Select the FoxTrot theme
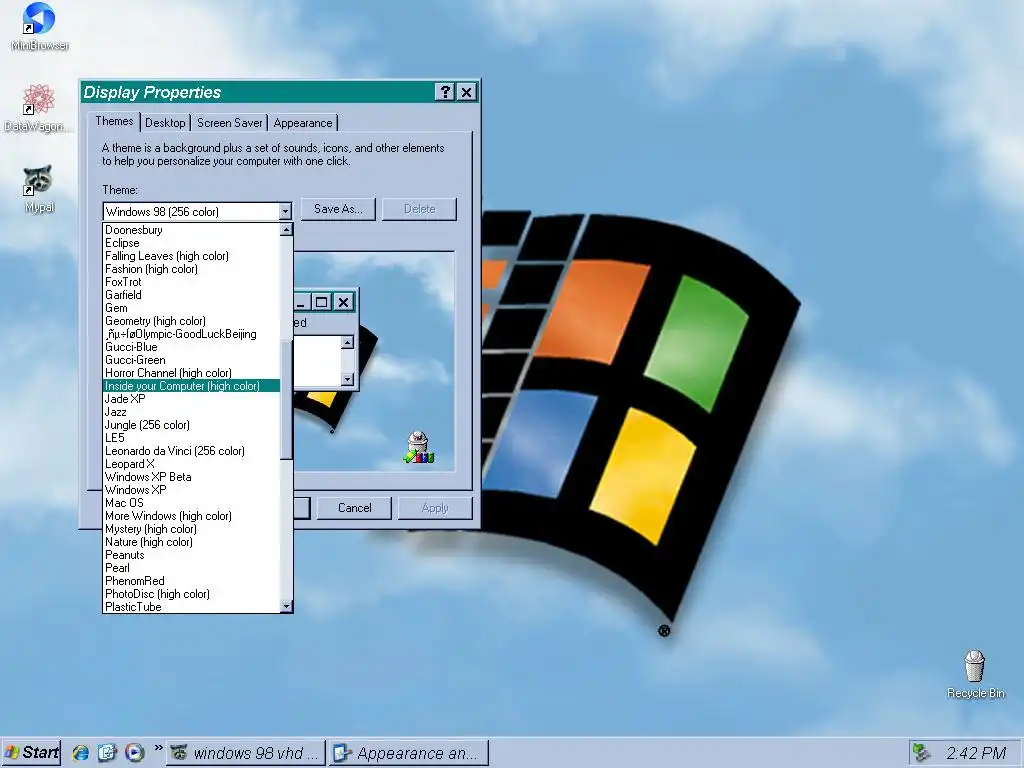Image resolution: width=1024 pixels, height=768 pixels. tap(192, 282)
